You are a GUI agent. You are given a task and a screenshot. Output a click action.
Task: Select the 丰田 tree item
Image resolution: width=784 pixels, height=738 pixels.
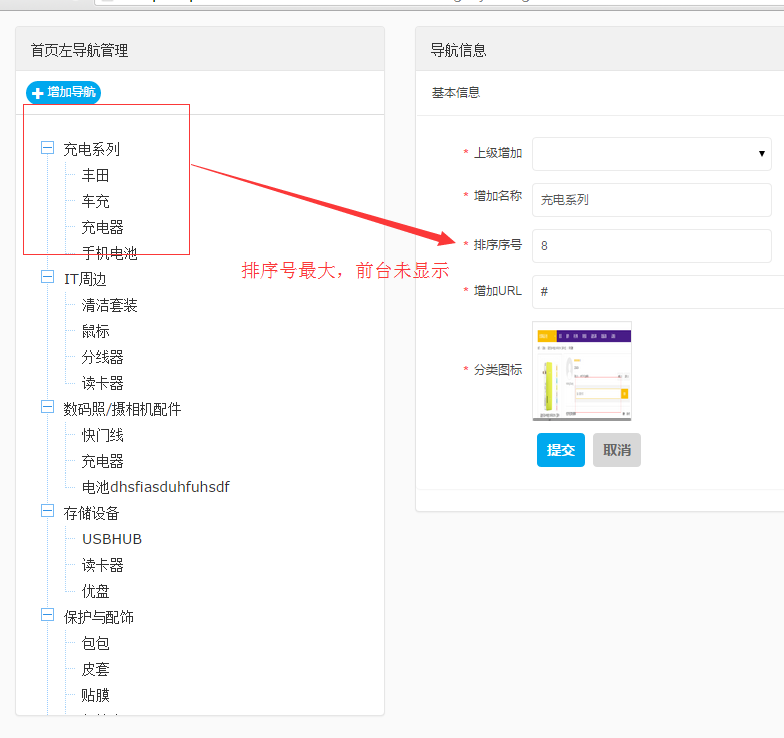pos(96,175)
